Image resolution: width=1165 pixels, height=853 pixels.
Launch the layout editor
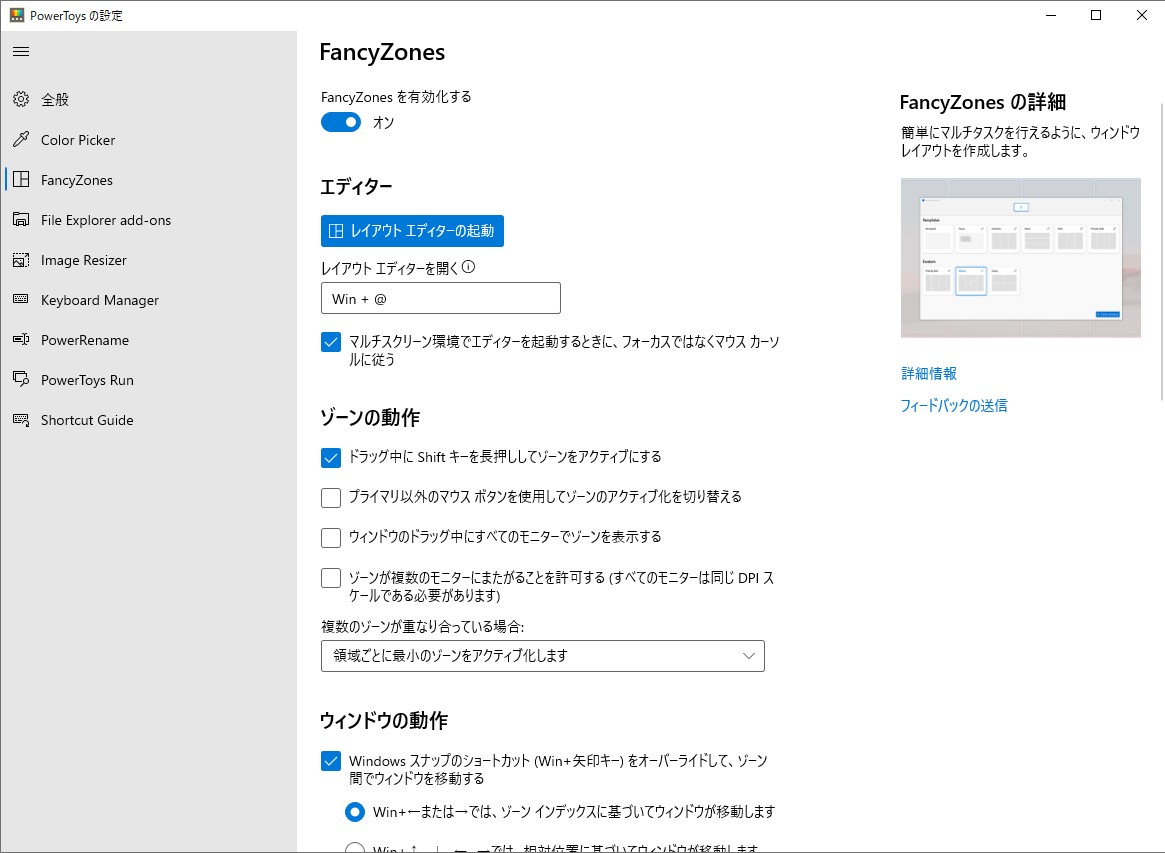(x=412, y=231)
